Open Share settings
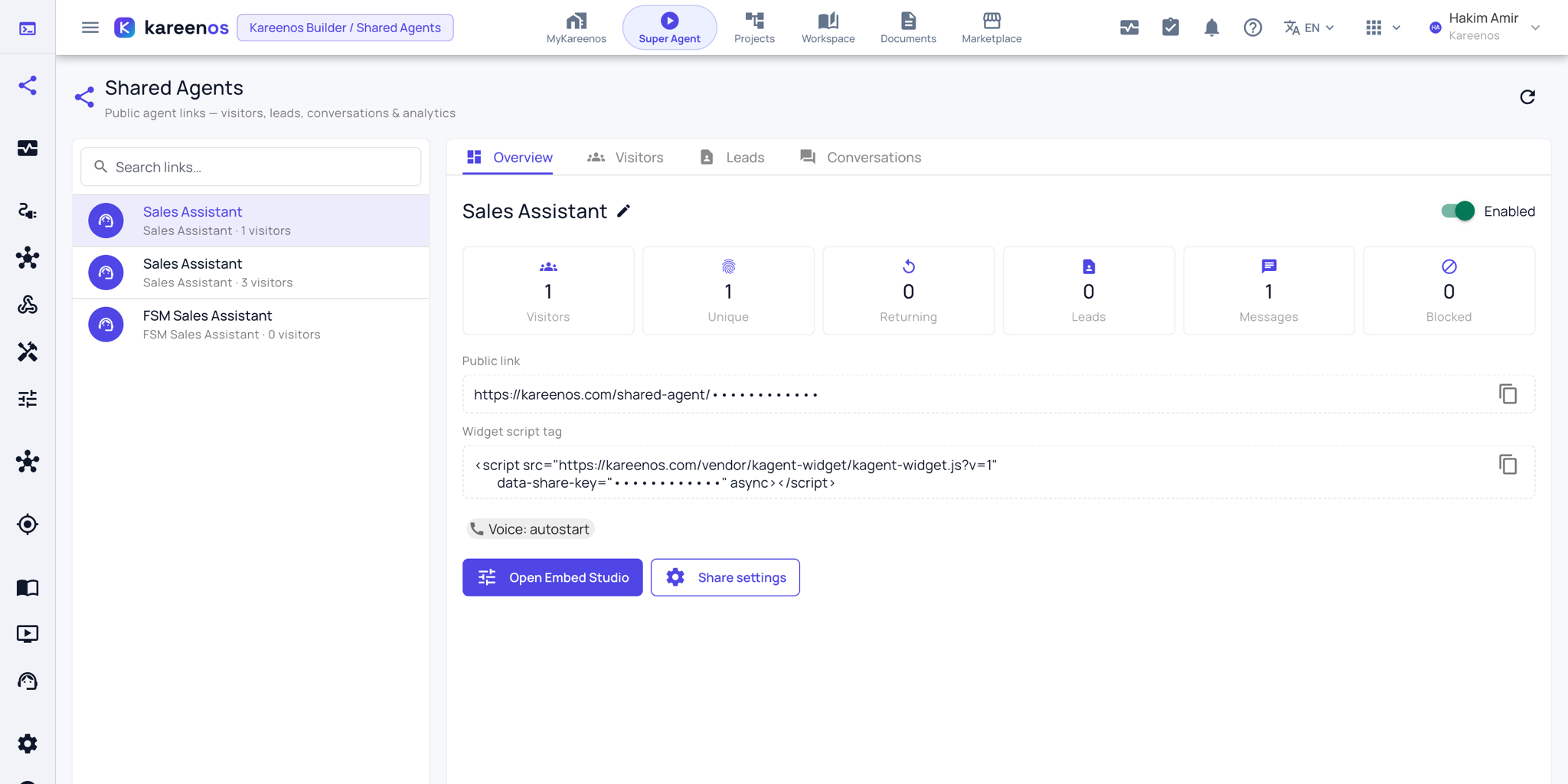The width and height of the screenshot is (1568, 784). [x=725, y=577]
